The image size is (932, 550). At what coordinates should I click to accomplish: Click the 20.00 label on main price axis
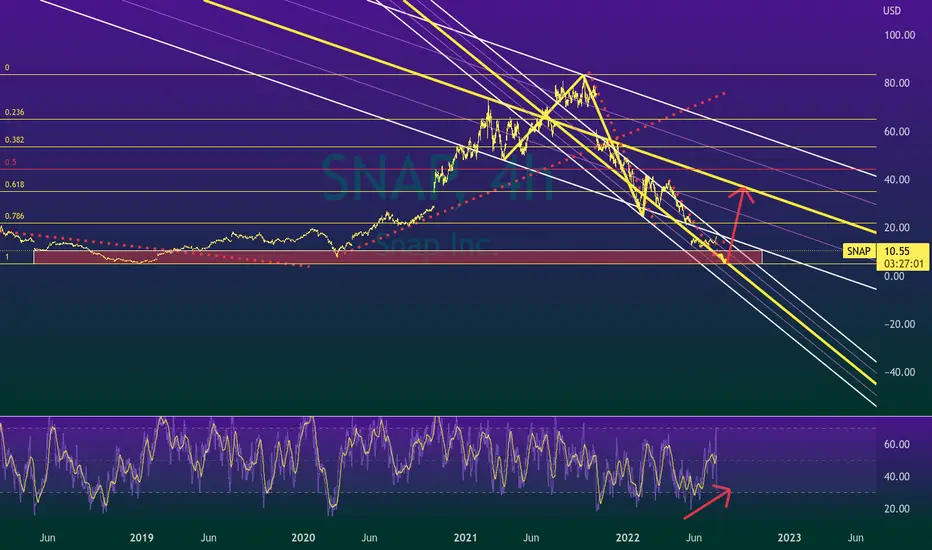(x=897, y=228)
